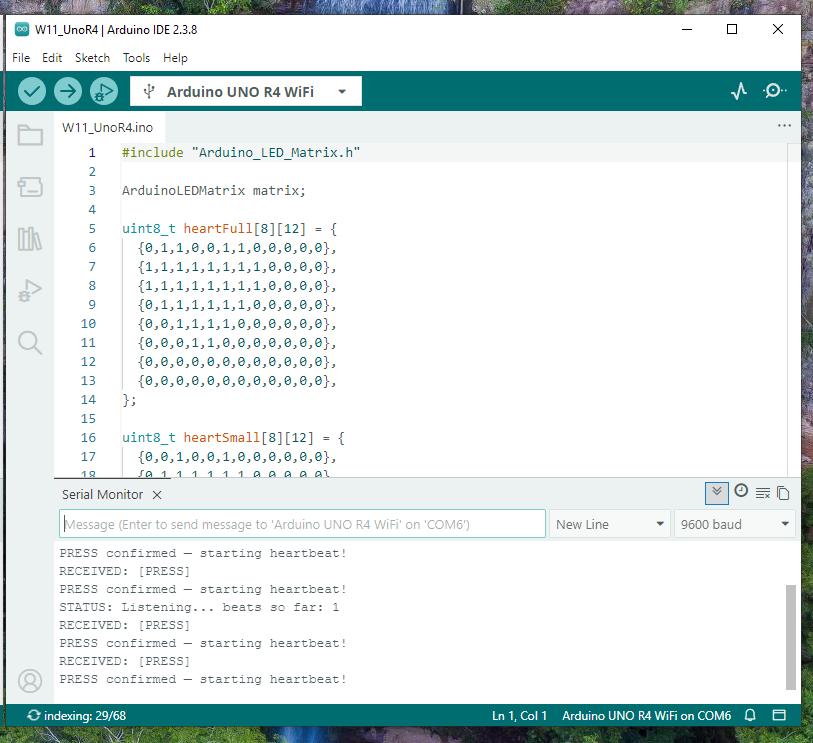Viewport: 813px width, 743px height.
Task: Click the heartSmall array declaration line
Action: point(233,438)
